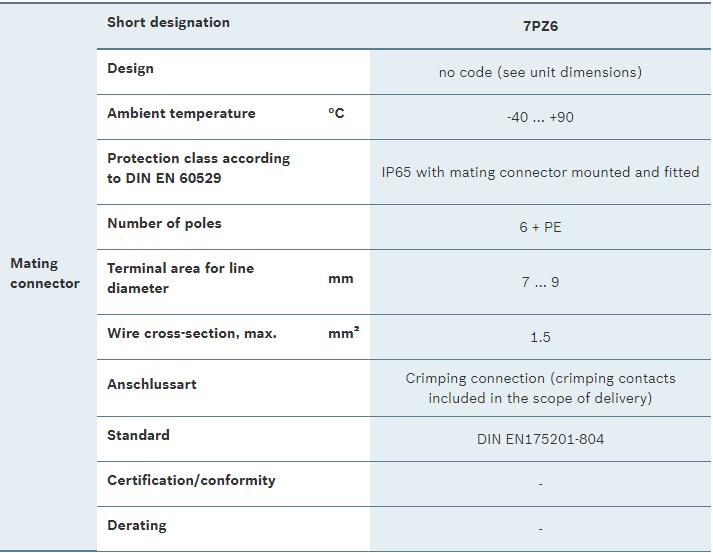Screen dimensions: 713x553
Task: Click 'Terminal area for line diameter' label
Action: pos(180,278)
